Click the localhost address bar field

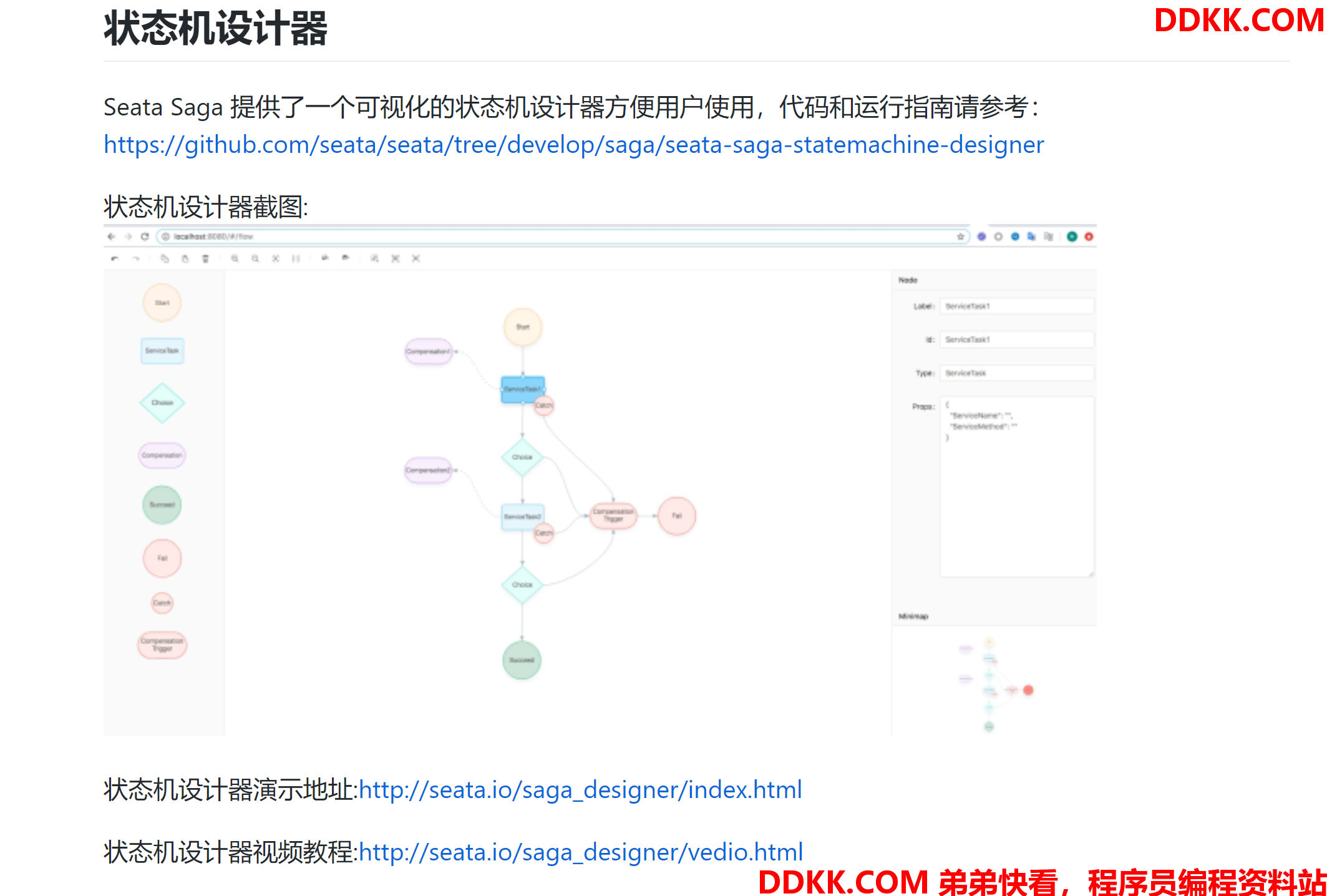pos(563,236)
